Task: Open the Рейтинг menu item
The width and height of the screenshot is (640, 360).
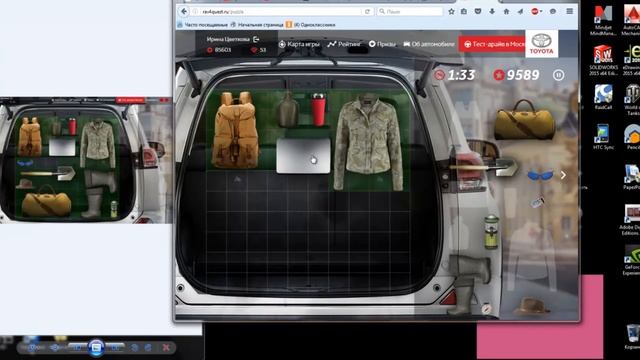Action: [344, 44]
